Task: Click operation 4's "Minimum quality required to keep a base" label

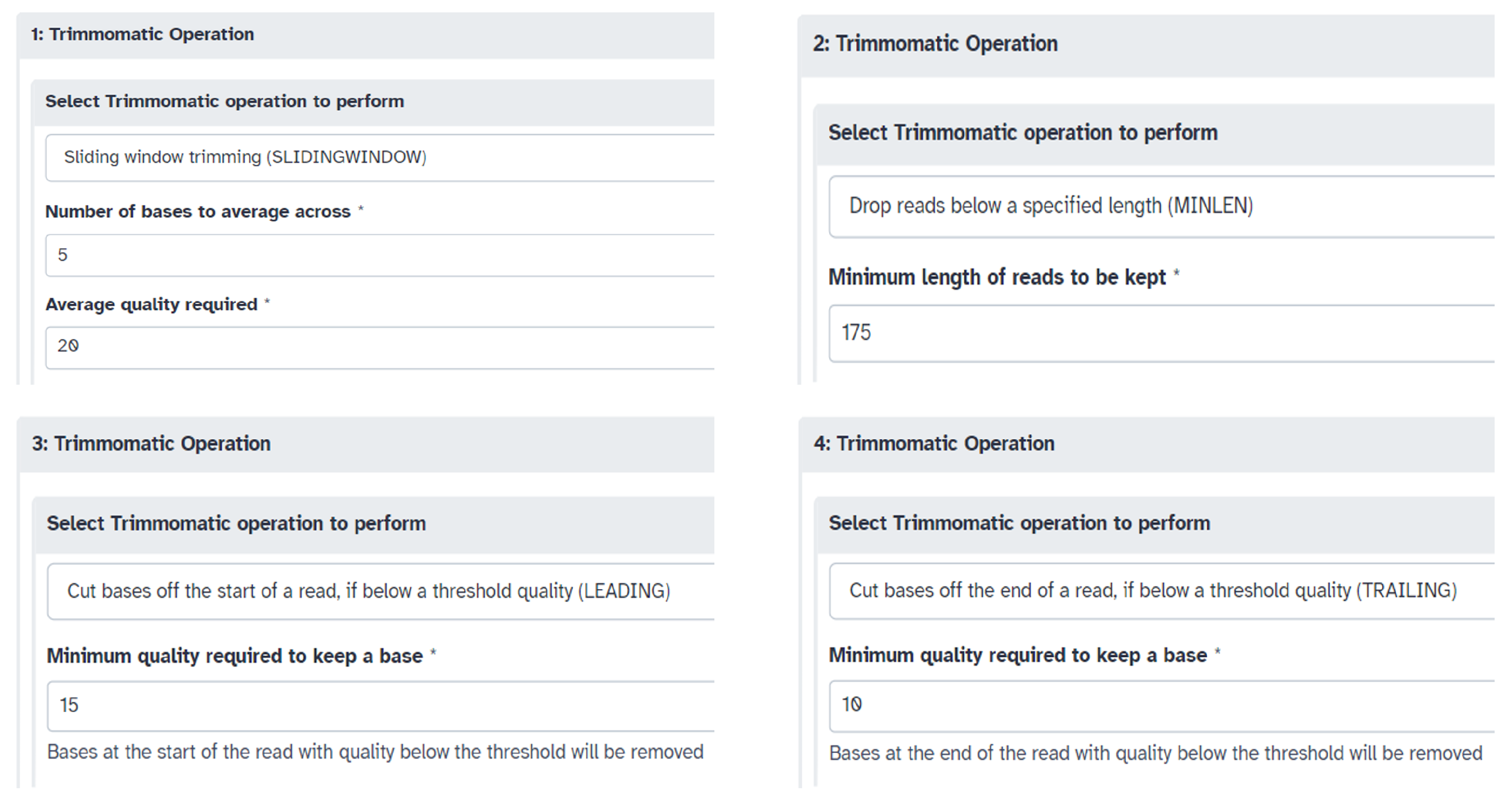Action: pos(1018,656)
